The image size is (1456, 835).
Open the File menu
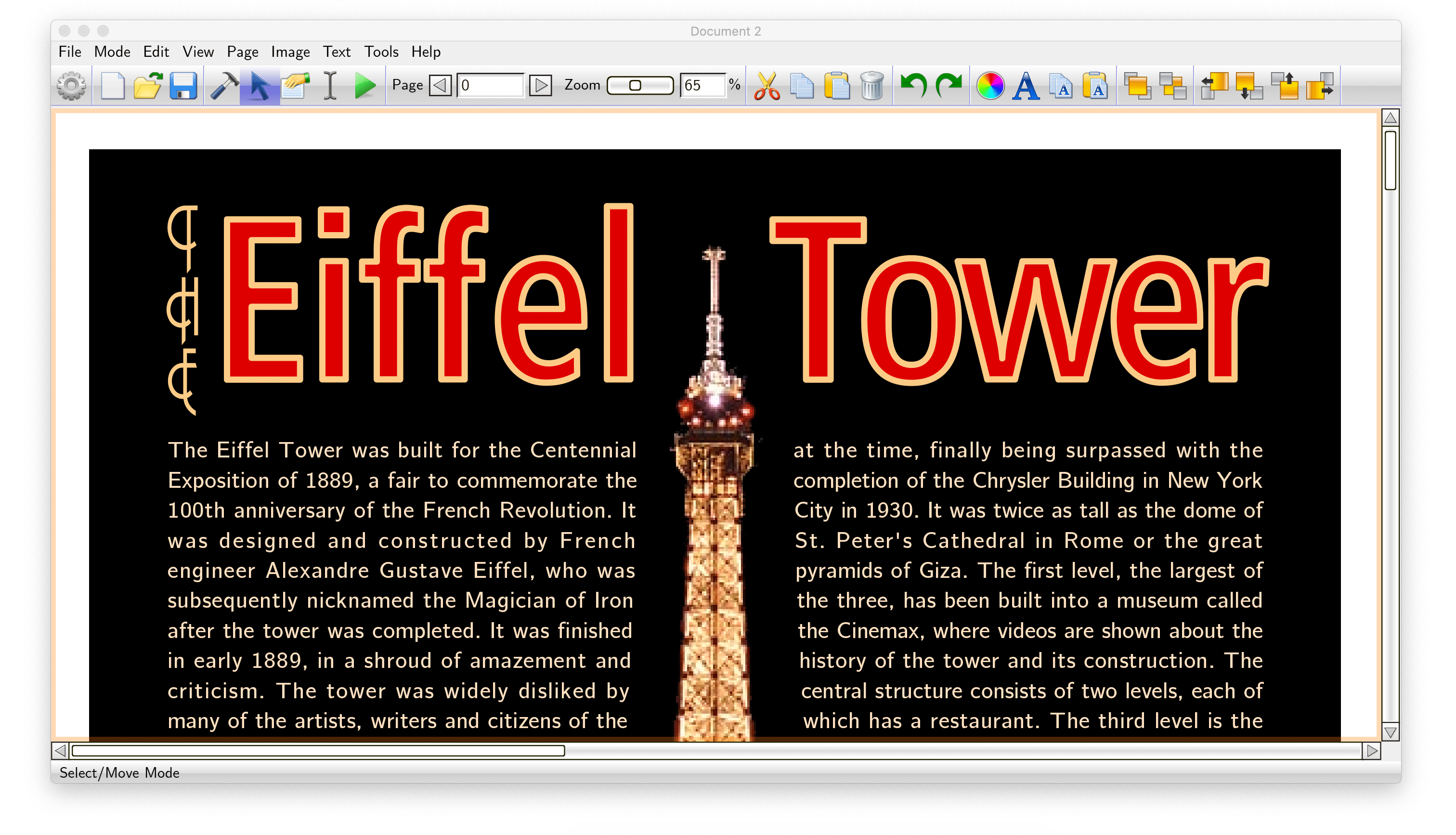coord(70,52)
